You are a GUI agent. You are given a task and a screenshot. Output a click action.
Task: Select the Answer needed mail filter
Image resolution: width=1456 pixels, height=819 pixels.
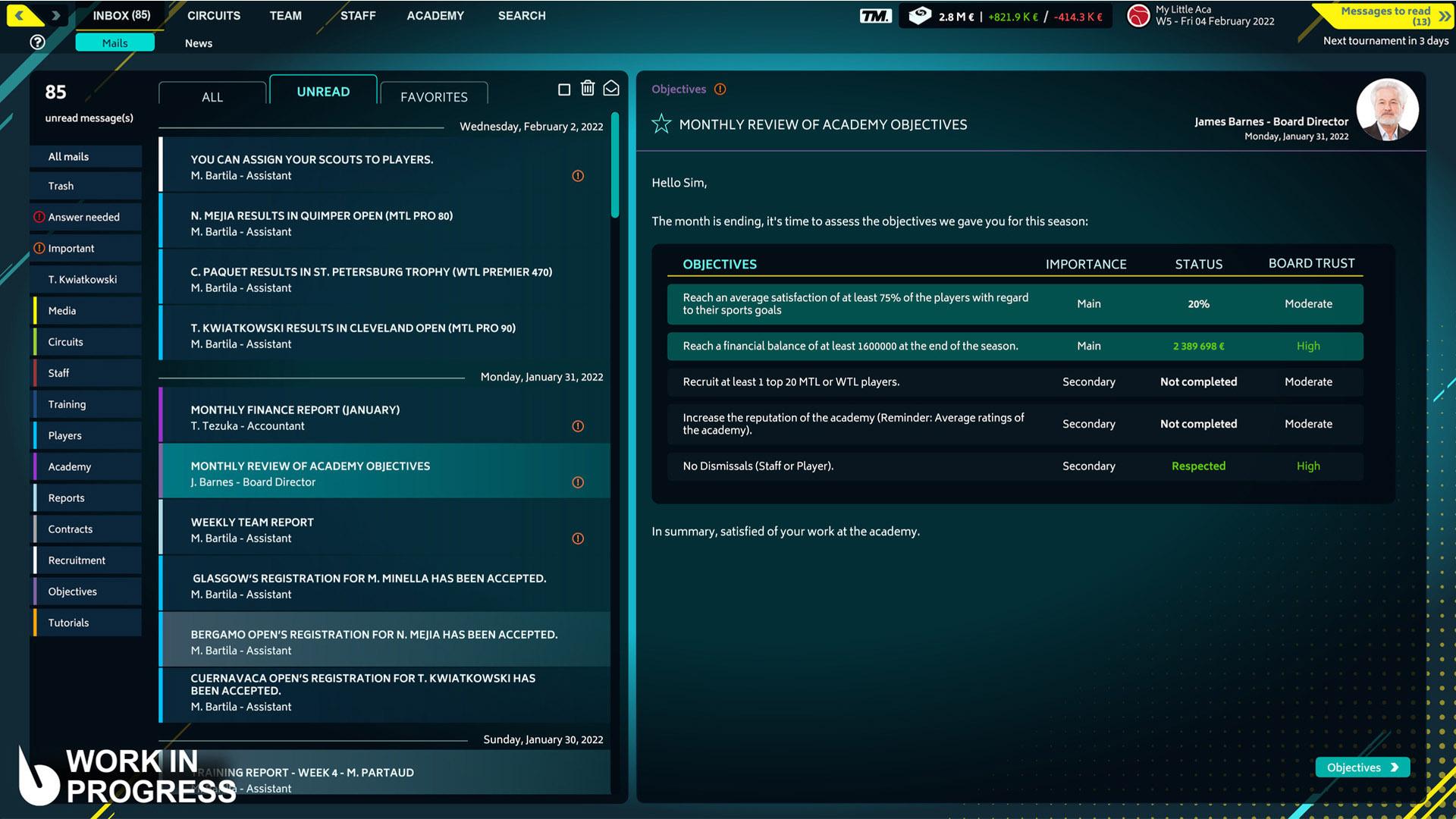point(83,217)
